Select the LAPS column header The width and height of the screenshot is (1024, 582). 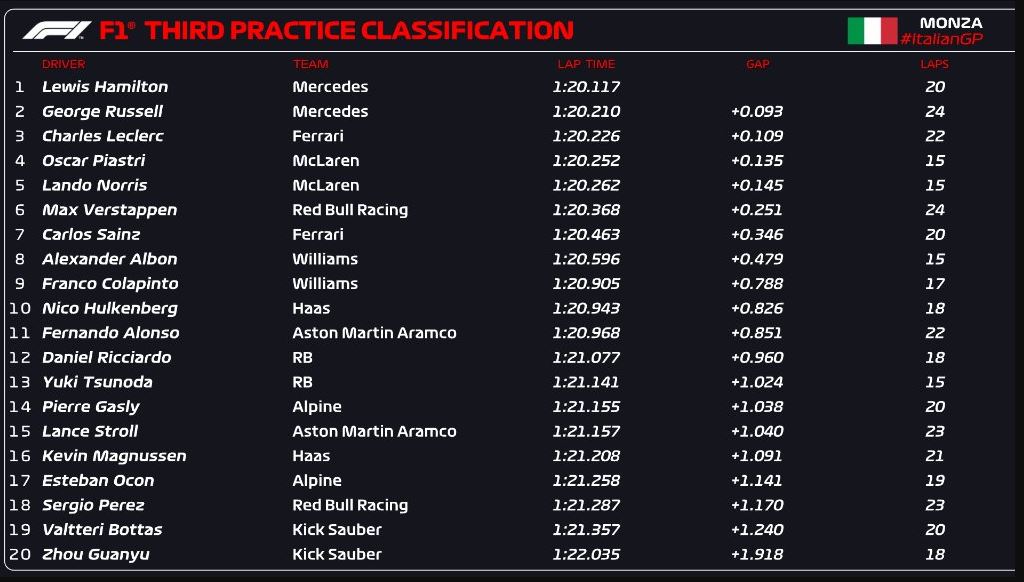coord(935,64)
